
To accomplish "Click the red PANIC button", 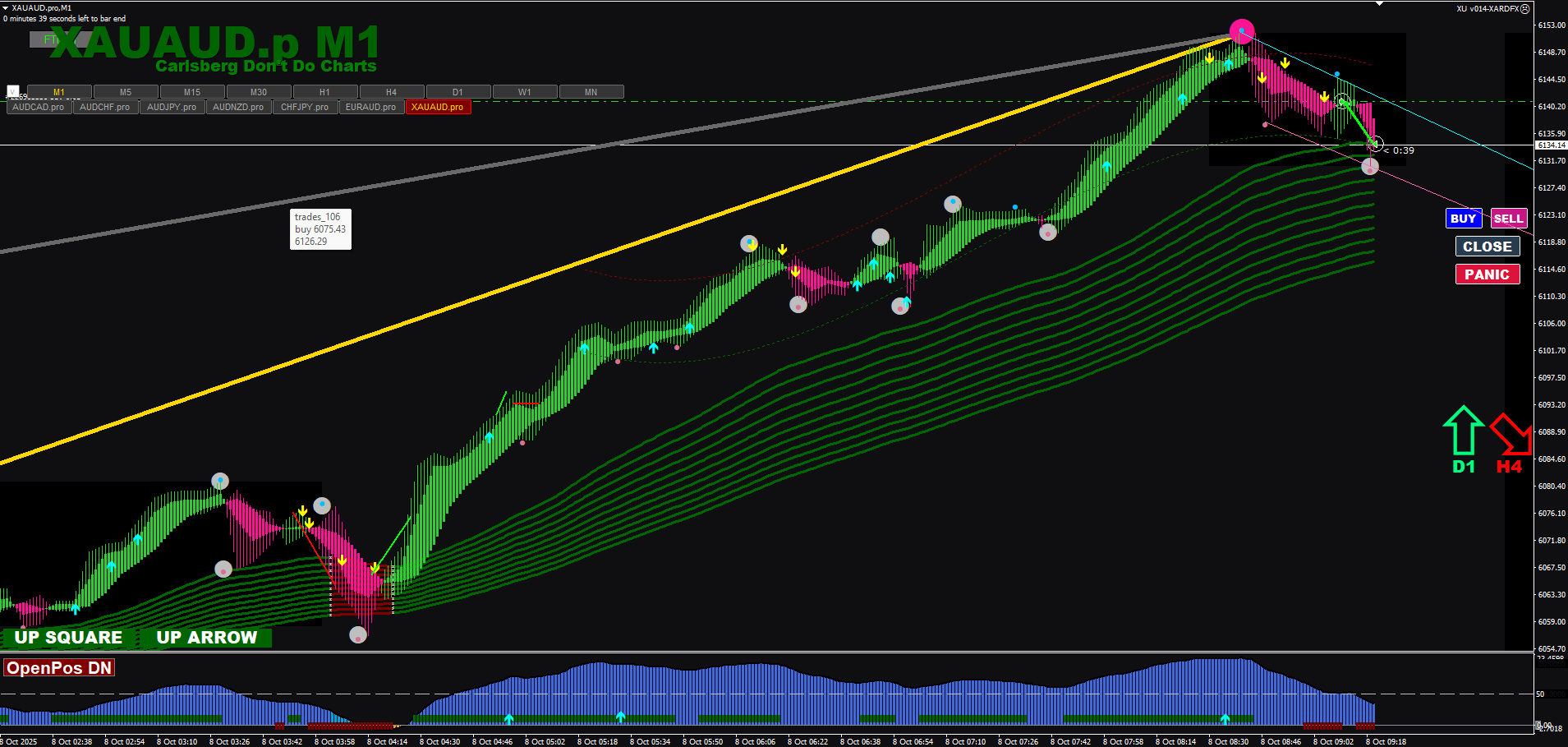I will tap(1488, 274).
